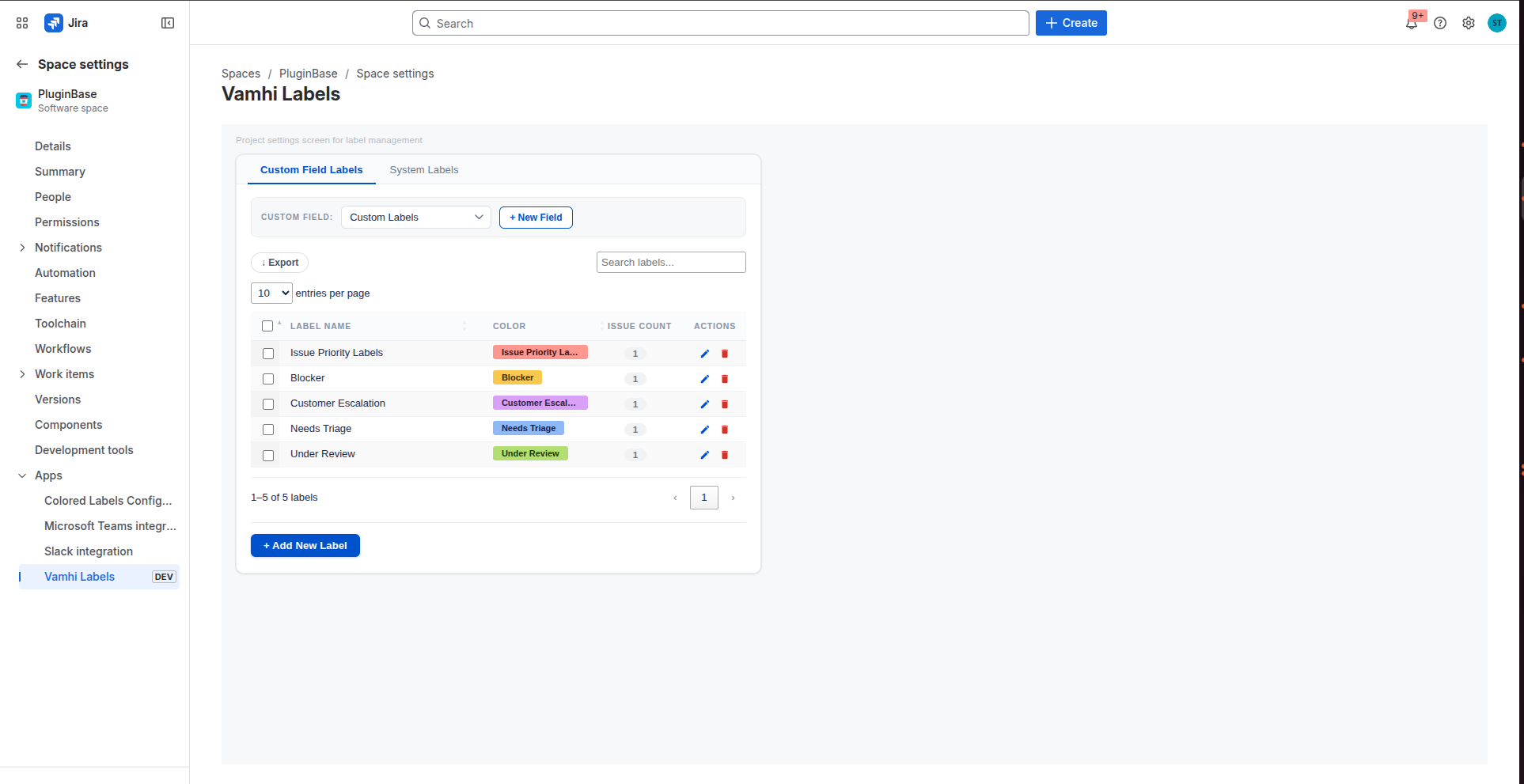The height and width of the screenshot is (784, 1524).
Task: Check the Customer Escalation row checkbox
Action: pos(268,404)
